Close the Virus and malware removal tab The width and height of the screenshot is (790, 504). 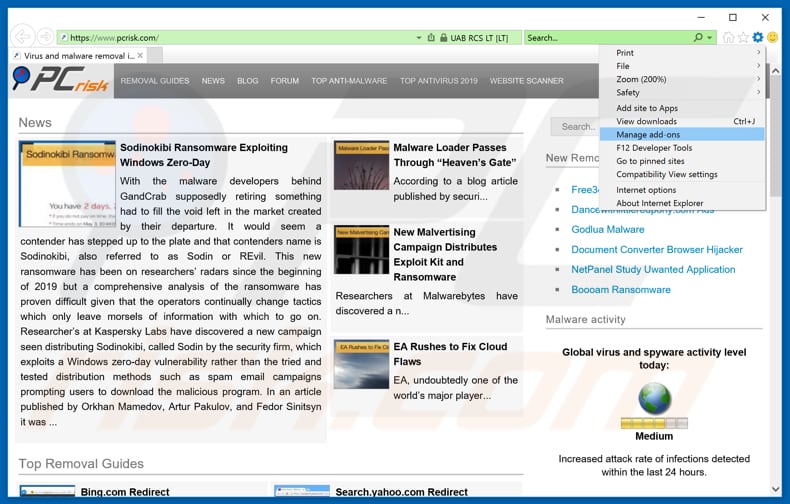[140, 55]
